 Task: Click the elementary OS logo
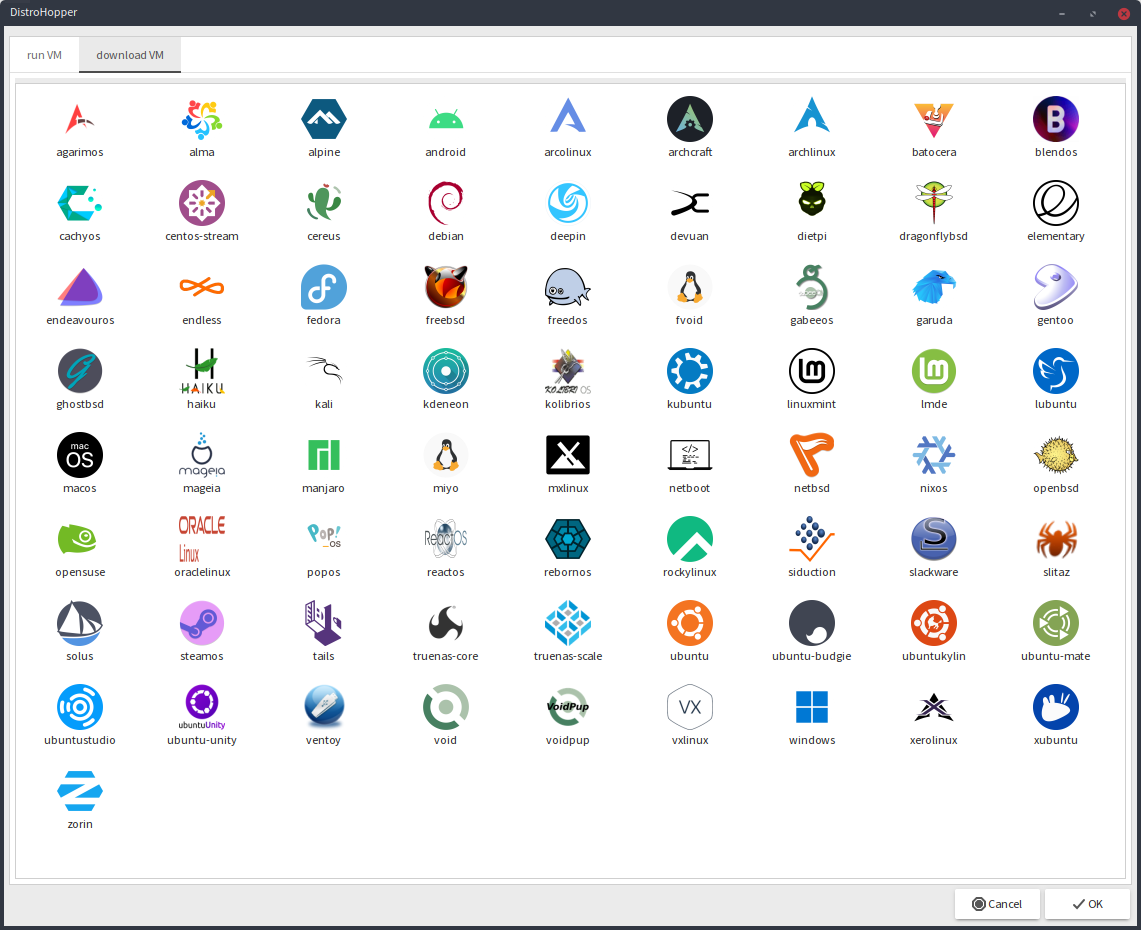pos(1056,203)
